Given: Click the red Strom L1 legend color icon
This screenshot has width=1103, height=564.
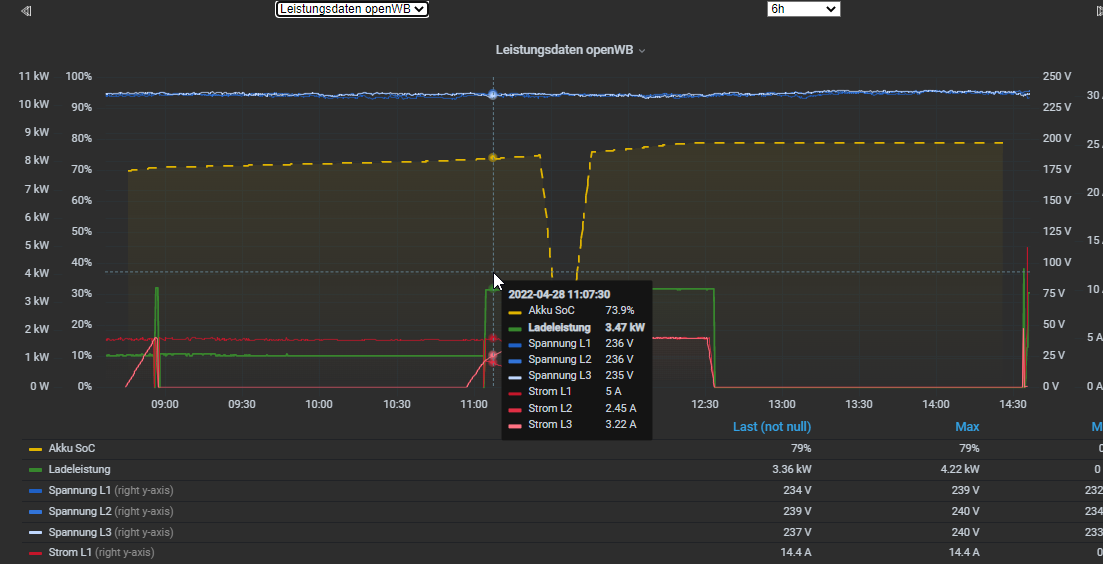Looking at the screenshot, I should [x=36, y=552].
